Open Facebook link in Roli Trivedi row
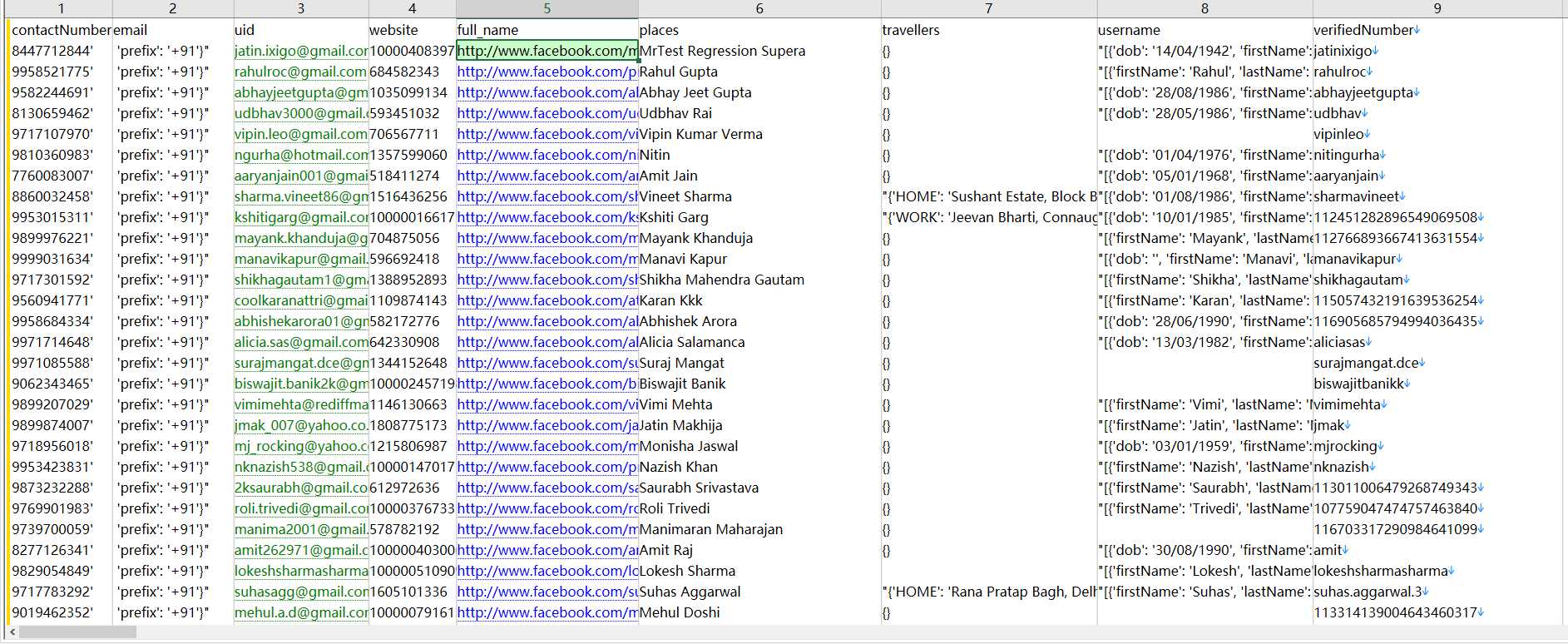The height and width of the screenshot is (644, 1568). (547, 508)
